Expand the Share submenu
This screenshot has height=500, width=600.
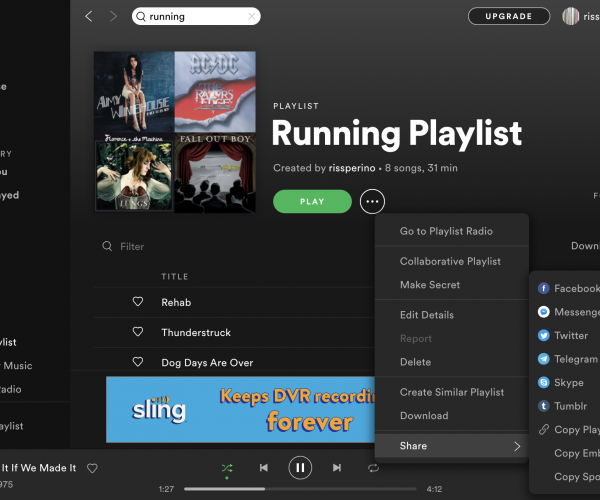tap(452, 446)
